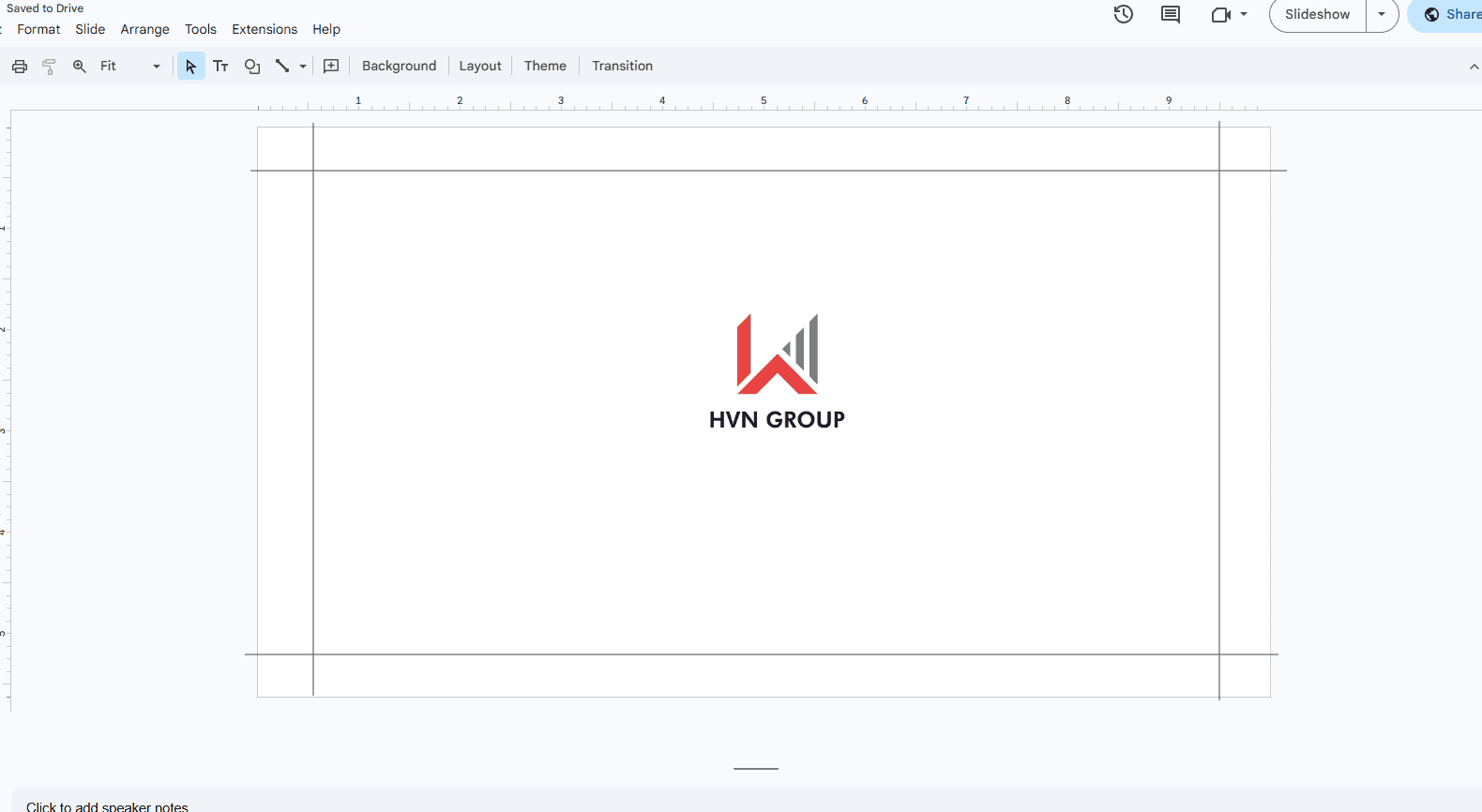This screenshot has width=1482, height=812.
Task: Select the HVN GROUP logo image
Action: pyautogui.click(x=777, y=371)
